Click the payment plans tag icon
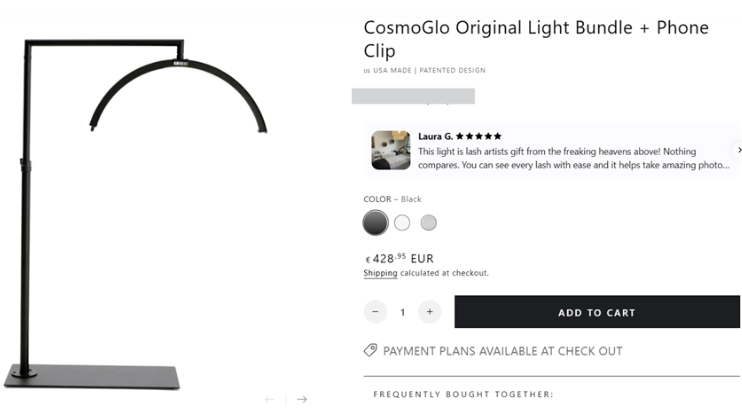This screenshot has width=742, height=409. pyautogui.click(x=370, y=351)
